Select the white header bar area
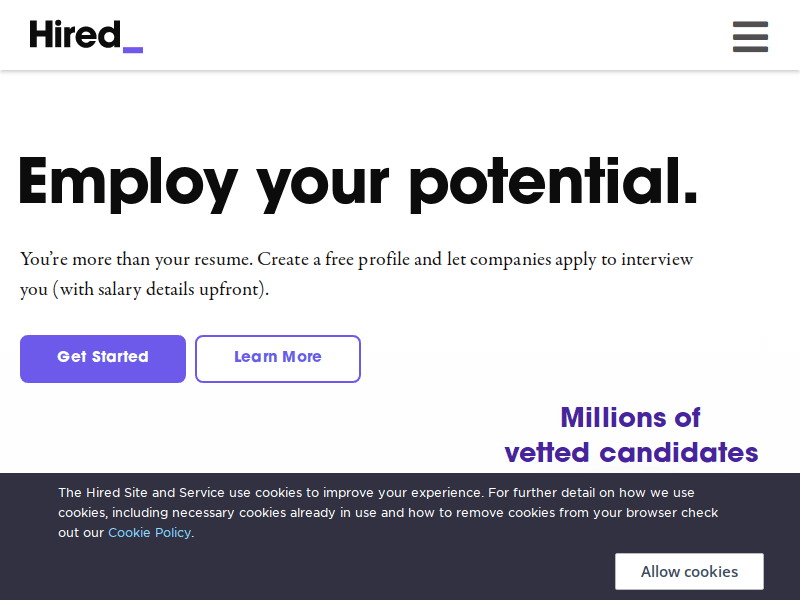 pos(400,35)
